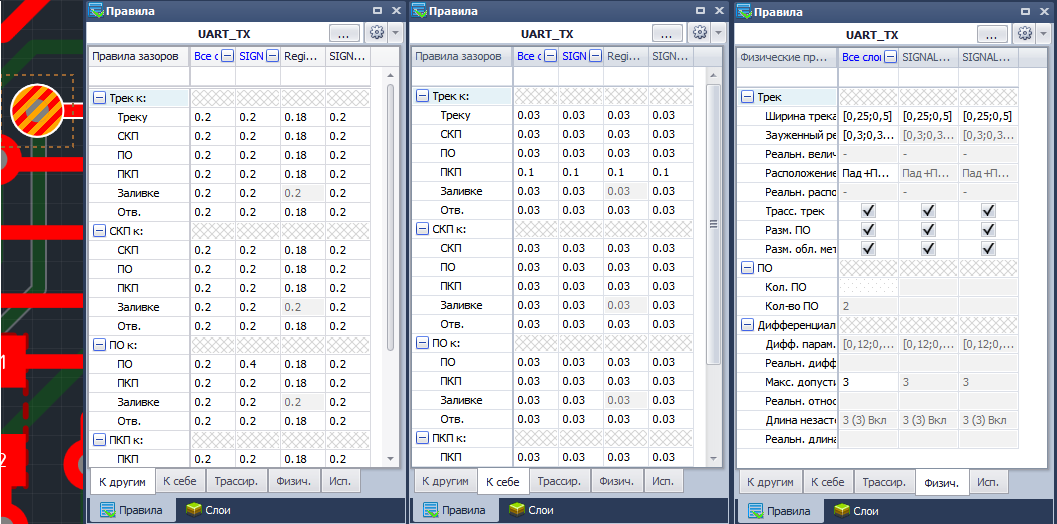This screenshot has width=1057, height=524.
Task: Pin the middle Правила panel
Action: pyautogui.click(x=699, y=11)
